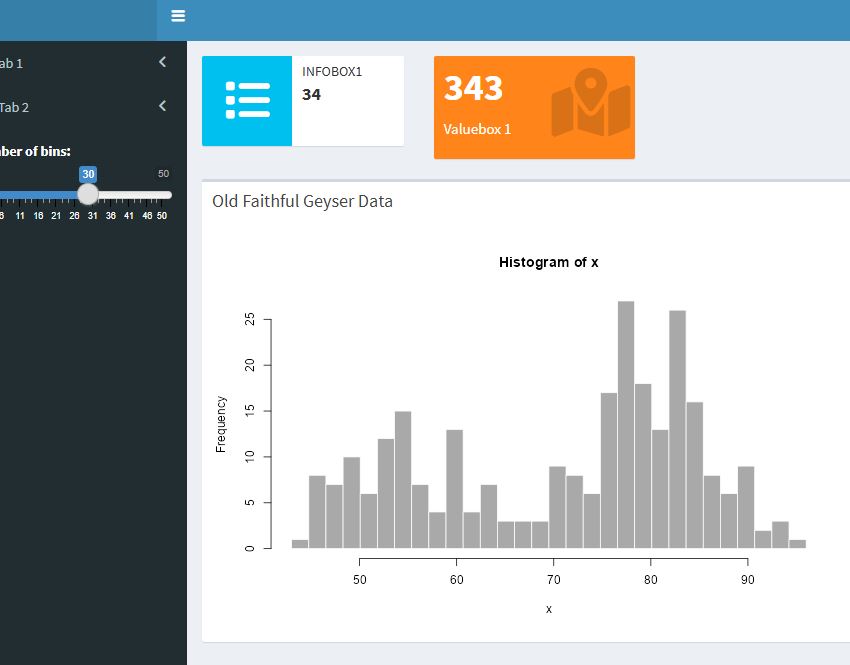Click the 343 value in the orange box
850x665 pixels.
tap(473, 89)
